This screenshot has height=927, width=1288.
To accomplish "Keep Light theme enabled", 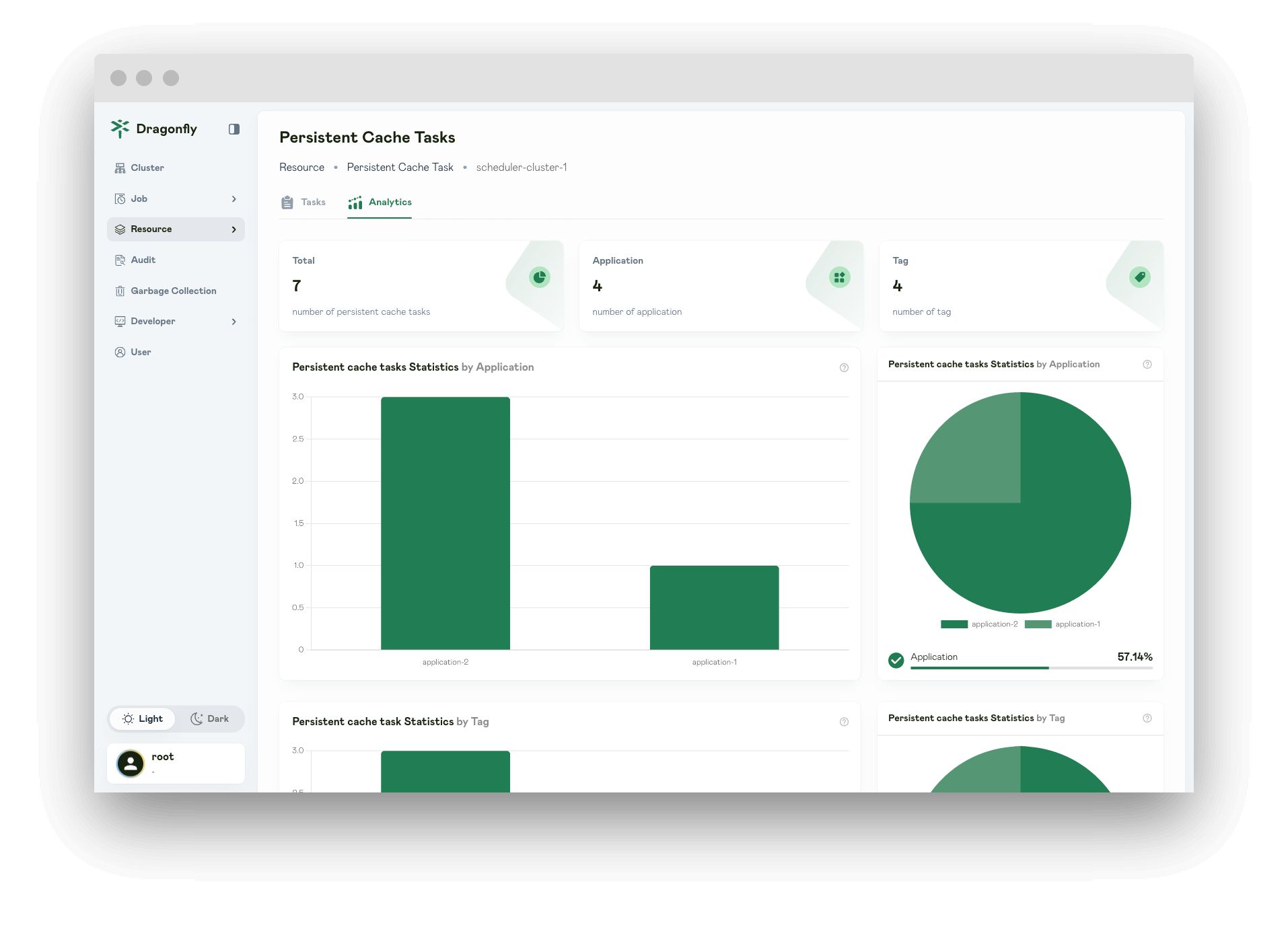I will tap(141, 718).
